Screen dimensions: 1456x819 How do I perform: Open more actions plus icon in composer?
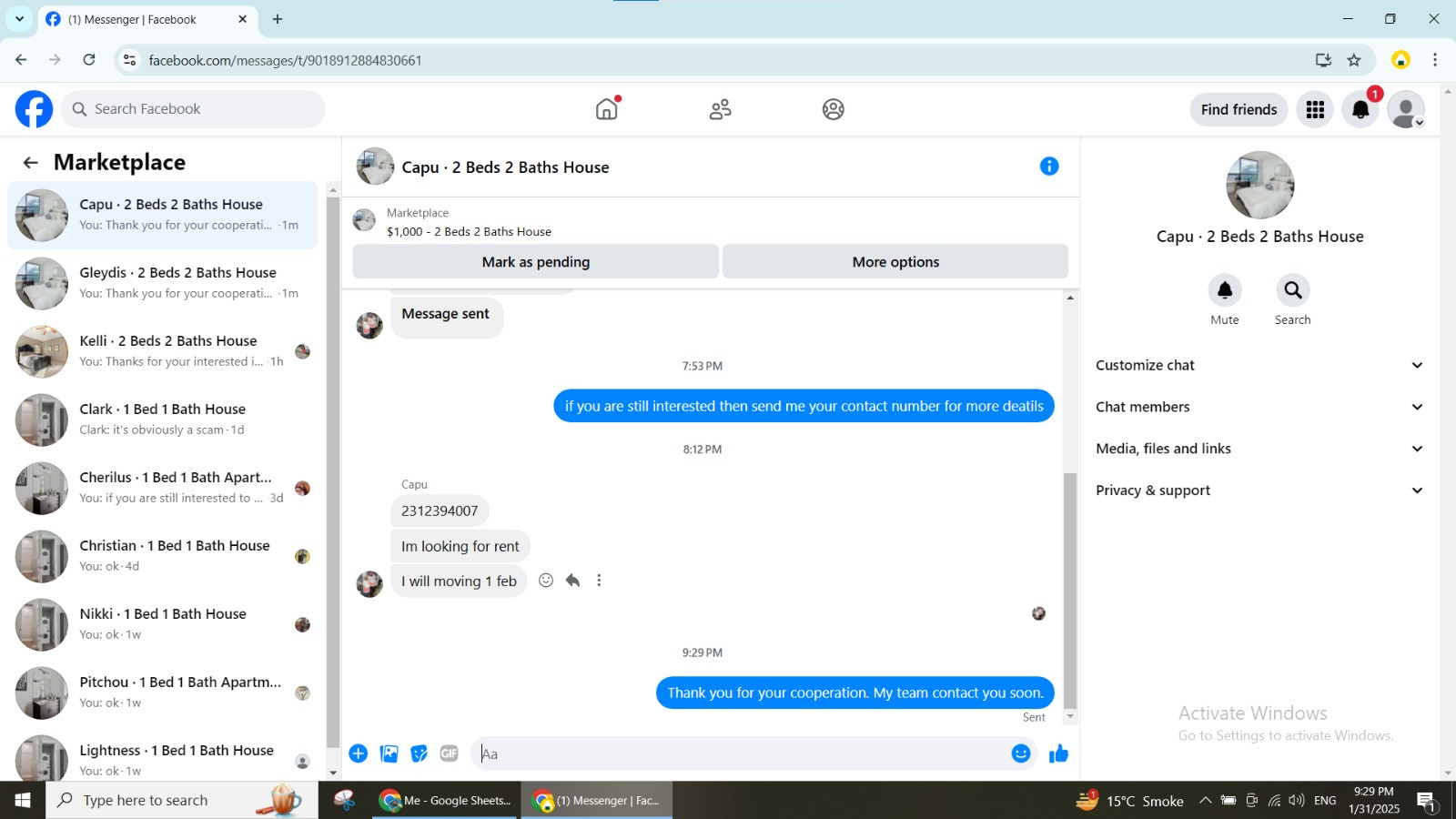coord(359,753)
